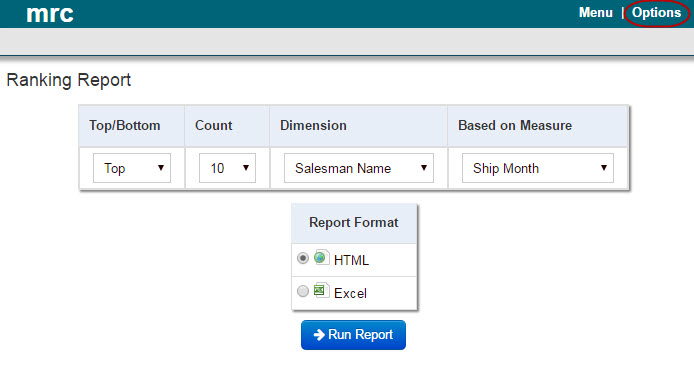Select the Excel radio button
The height and width of the screenshot is (372, 694).
click(303, 291)
